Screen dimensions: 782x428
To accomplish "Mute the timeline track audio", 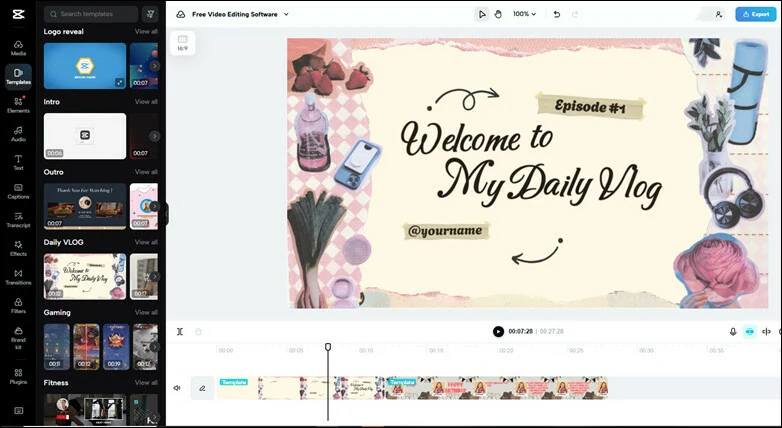I will coord(177,388).
